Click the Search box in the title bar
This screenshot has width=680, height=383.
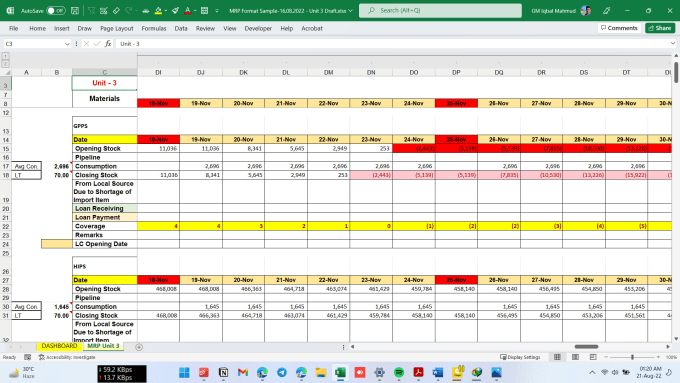pyautogui.click(x=440, y=10)
